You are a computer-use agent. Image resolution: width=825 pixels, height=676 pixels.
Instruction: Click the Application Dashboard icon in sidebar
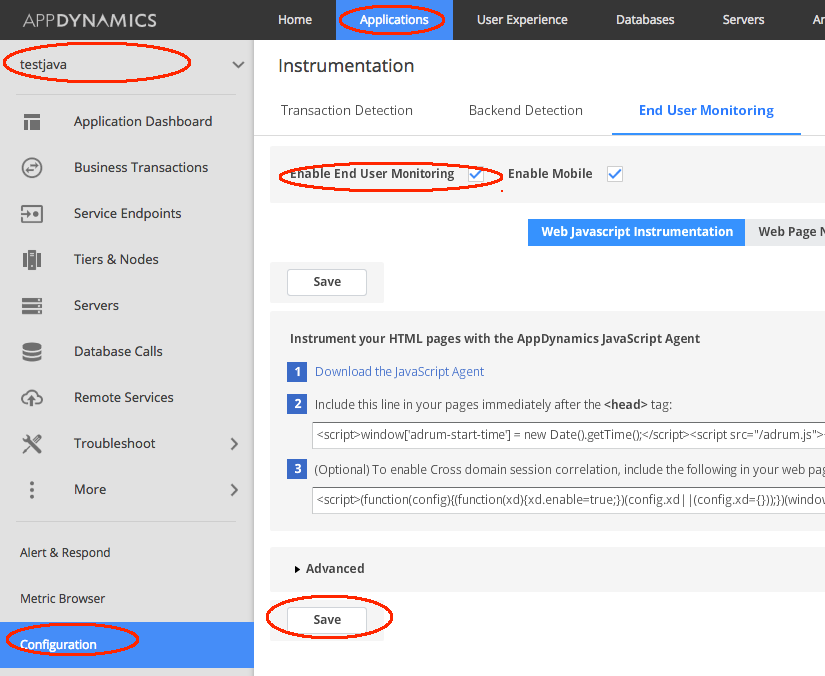pyautogui.click(x=32, y=122)
